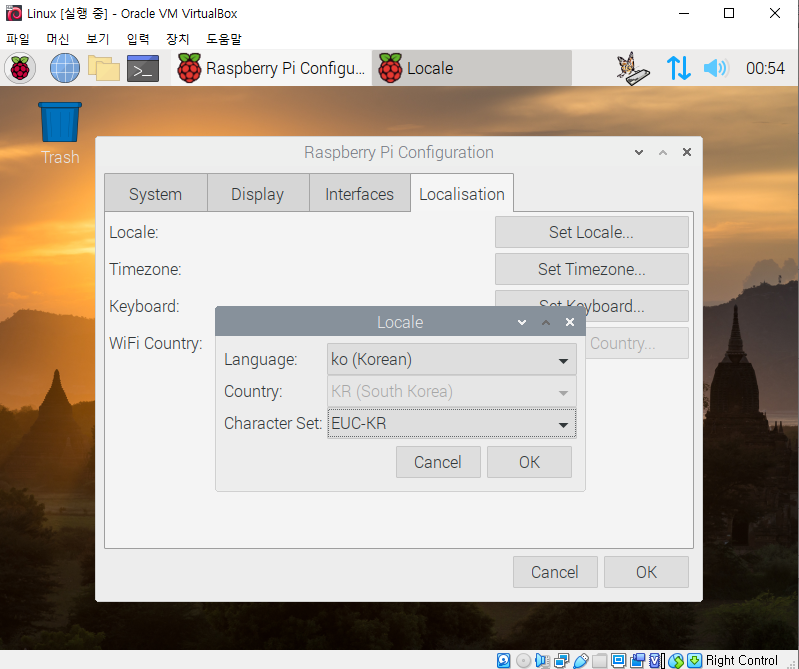Minimize the Locale dialog with down chevron

tap(522, 322)
